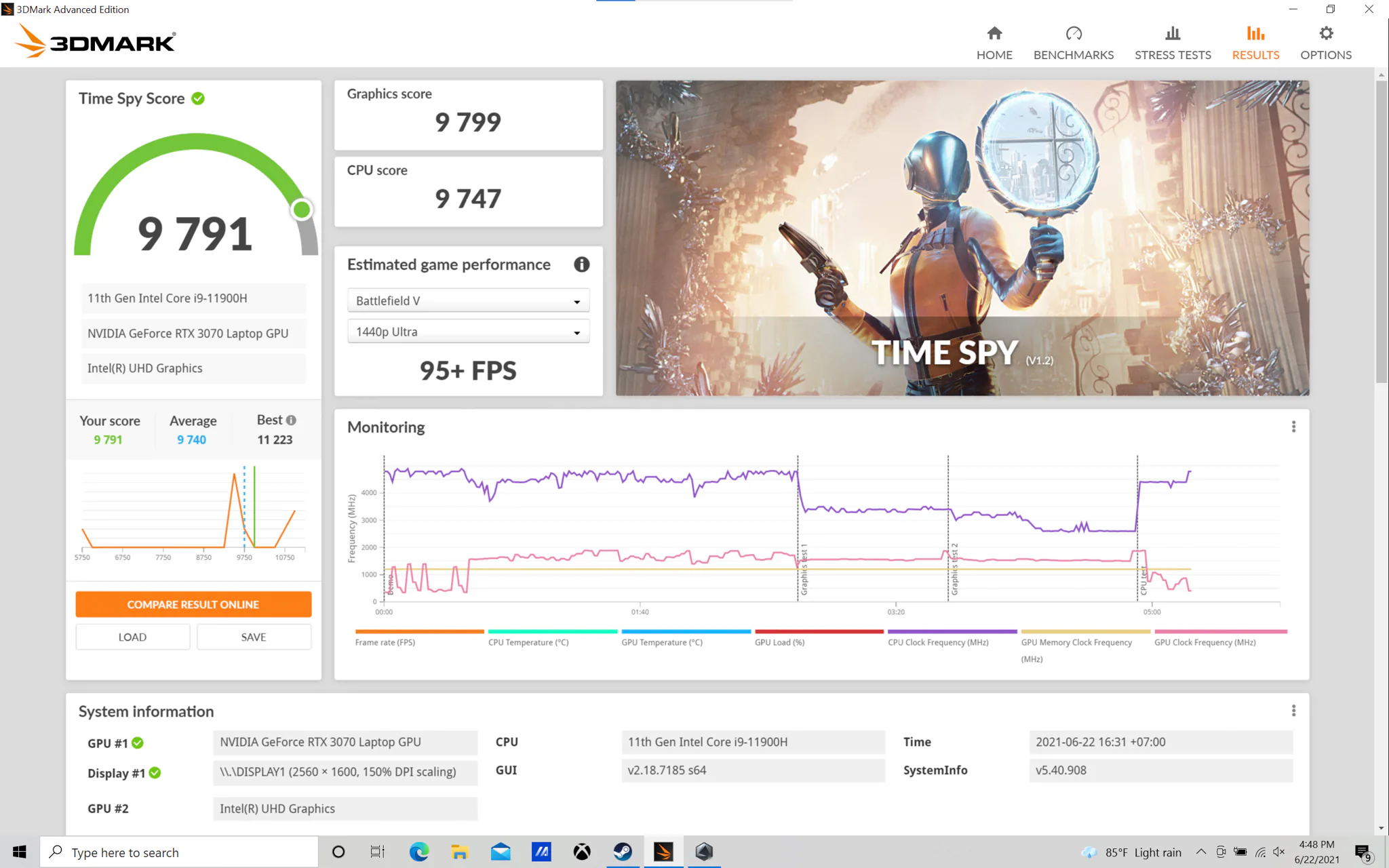Open Mail app from the taskbar
This screenshot has height=868, width=1389.
pos(501,852)
